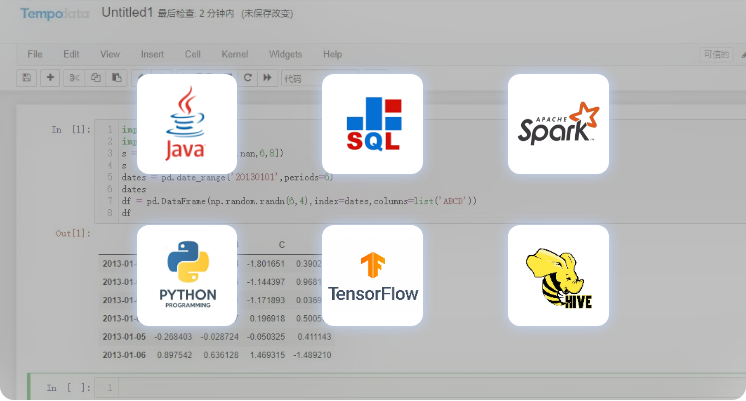Click the fast-forward restart and run icon

click(267, 78)
